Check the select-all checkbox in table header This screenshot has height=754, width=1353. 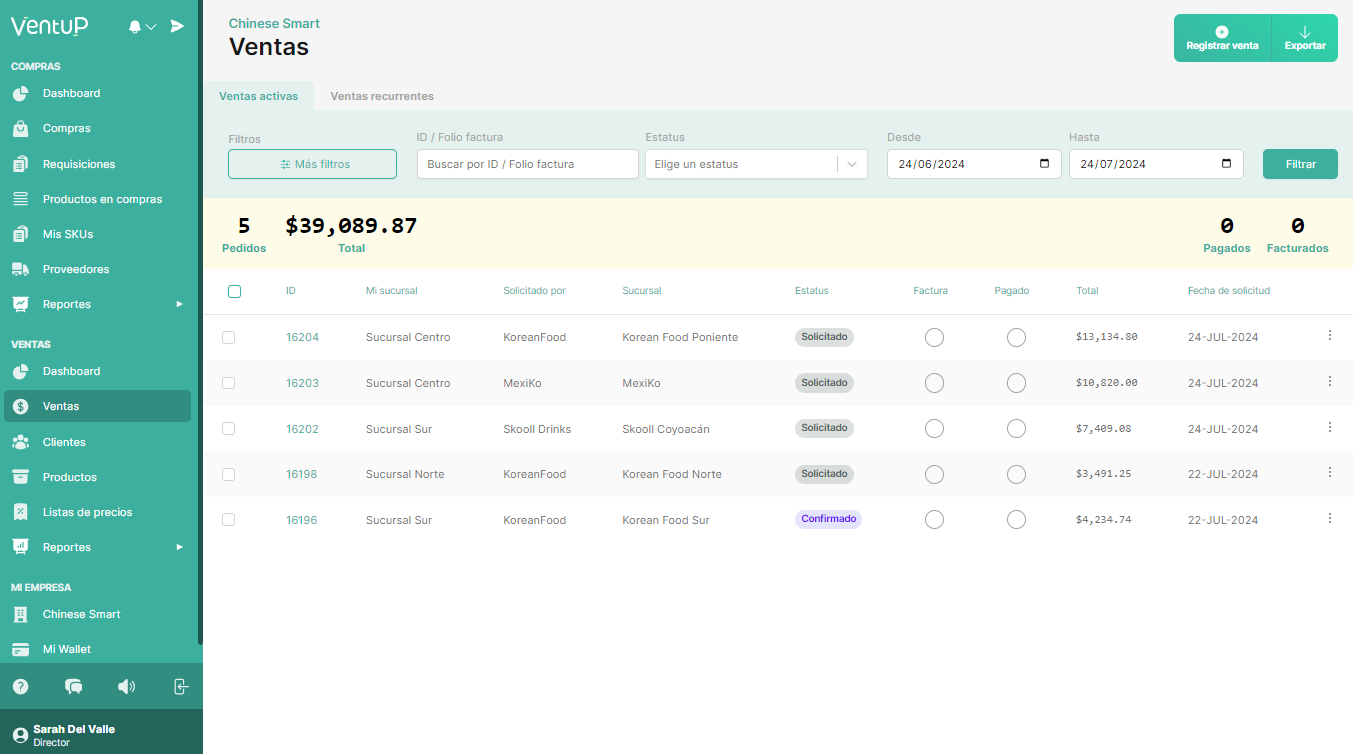tap(234, 291)
